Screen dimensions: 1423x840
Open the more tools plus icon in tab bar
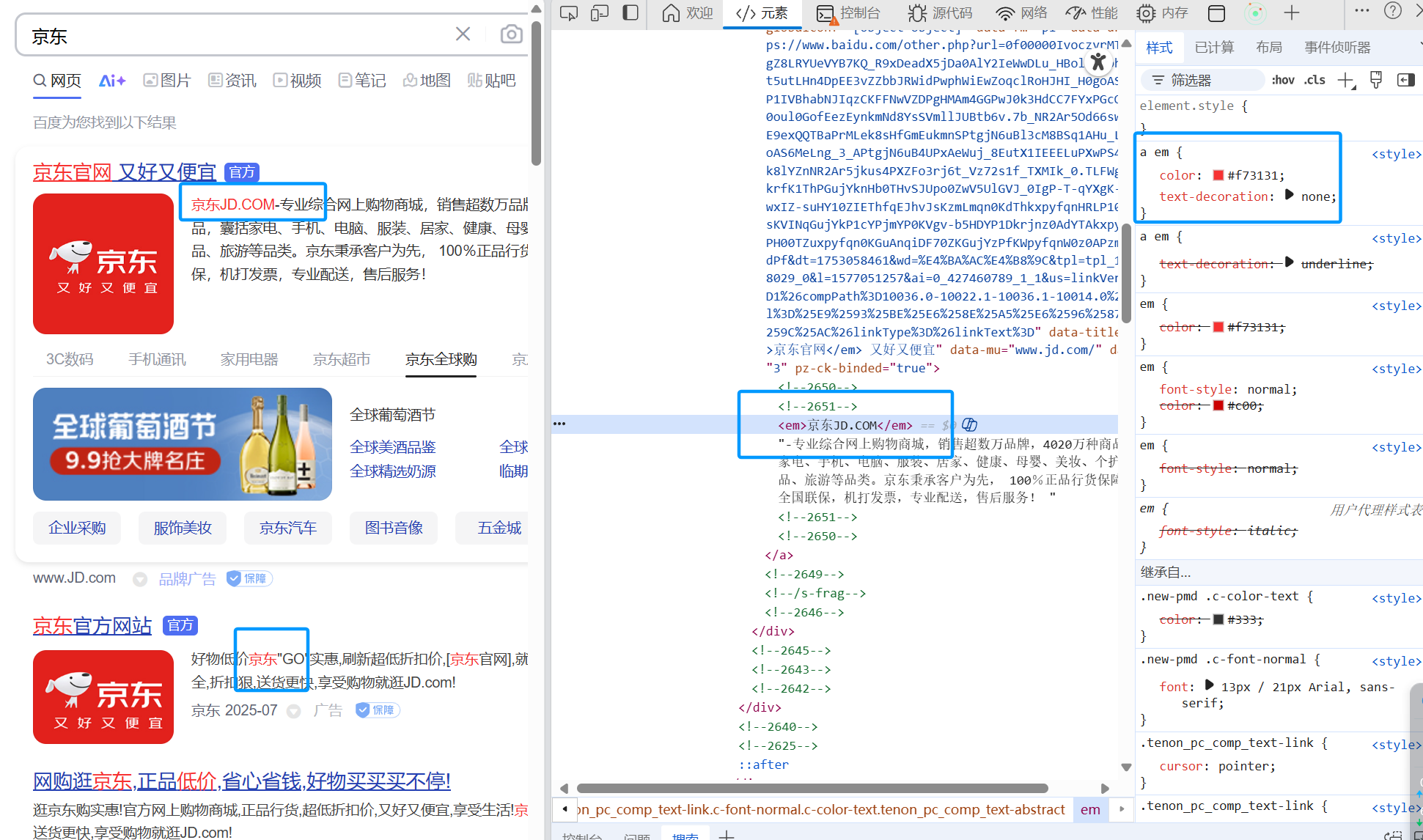pyautogui.click(x=1292, y=13)
